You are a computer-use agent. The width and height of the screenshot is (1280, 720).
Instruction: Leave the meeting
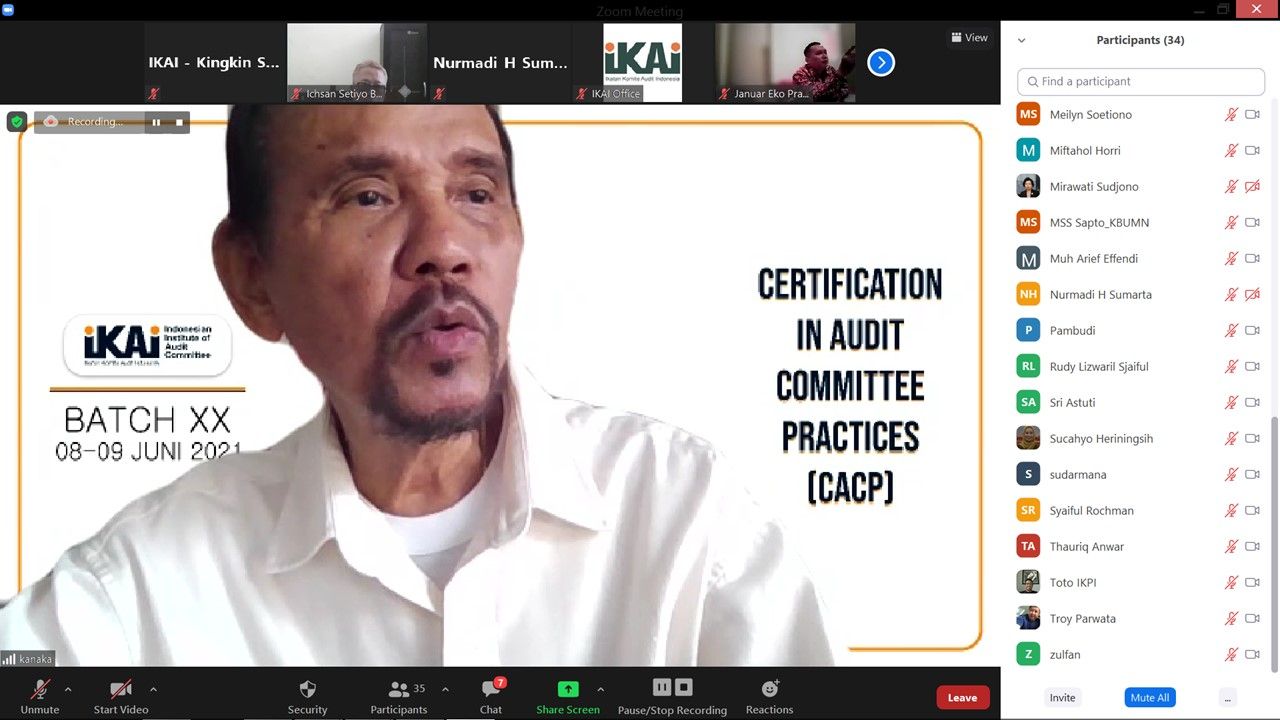click(963, 698)
